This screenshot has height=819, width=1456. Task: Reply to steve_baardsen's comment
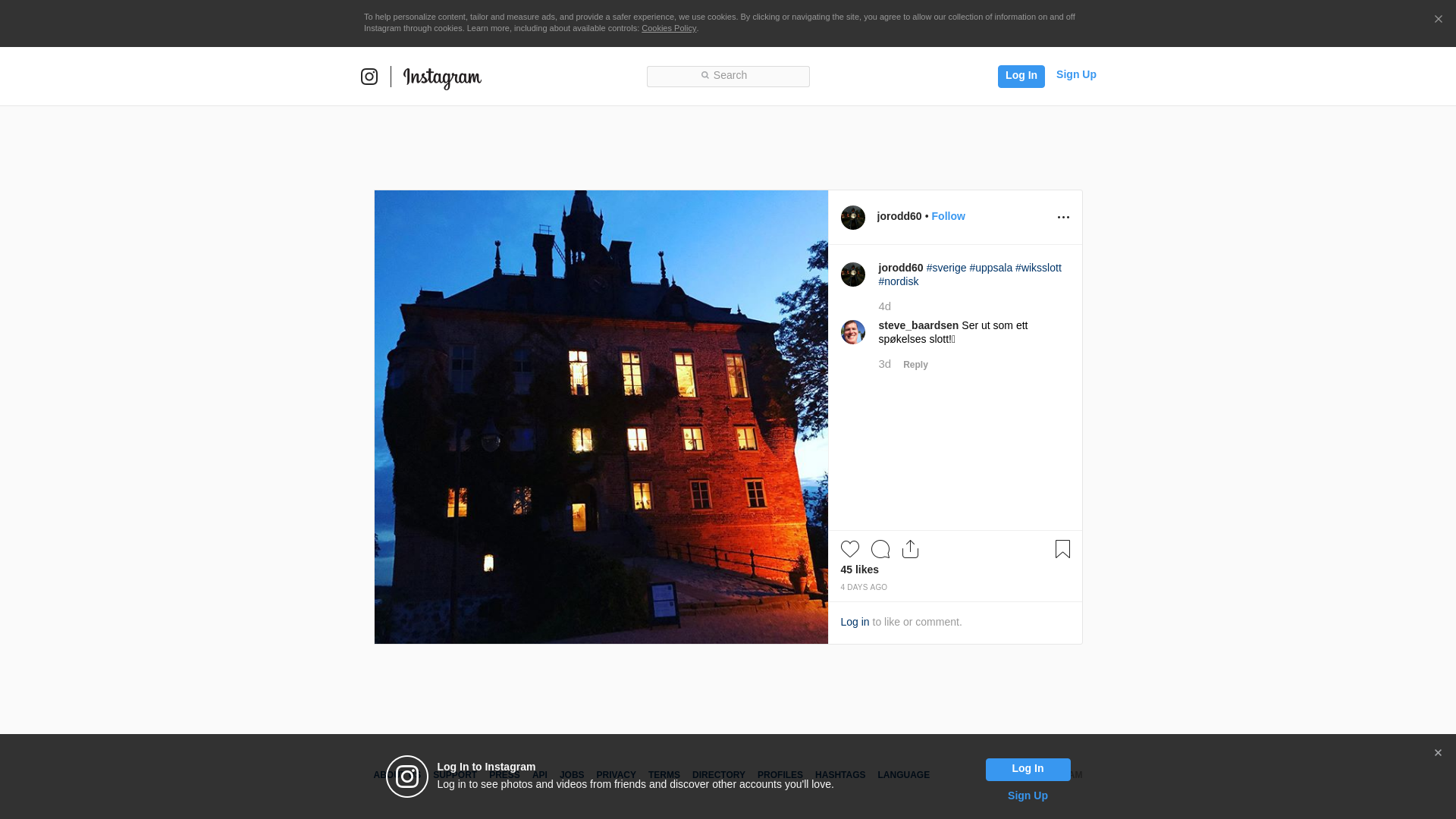915,365
